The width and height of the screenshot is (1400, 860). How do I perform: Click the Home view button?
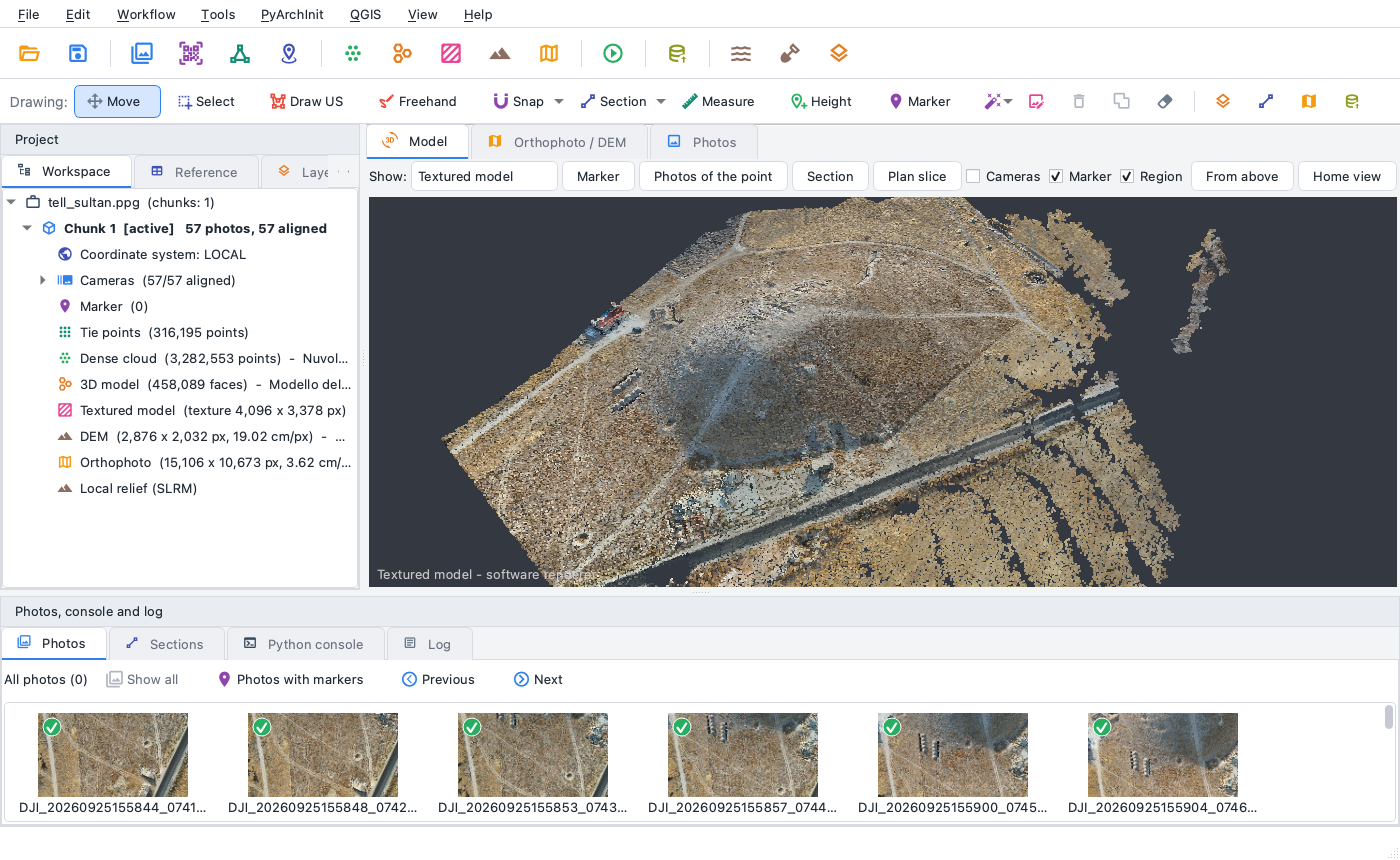tap(1347, 176)
